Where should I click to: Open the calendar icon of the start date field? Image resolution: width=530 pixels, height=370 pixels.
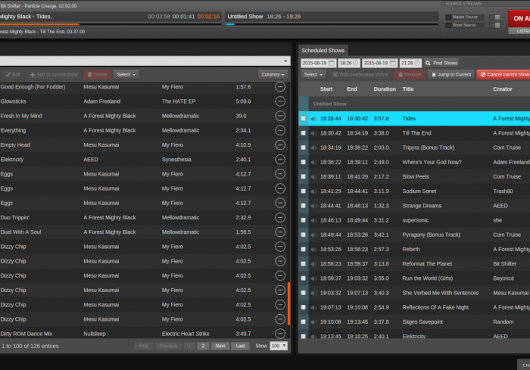332,63
